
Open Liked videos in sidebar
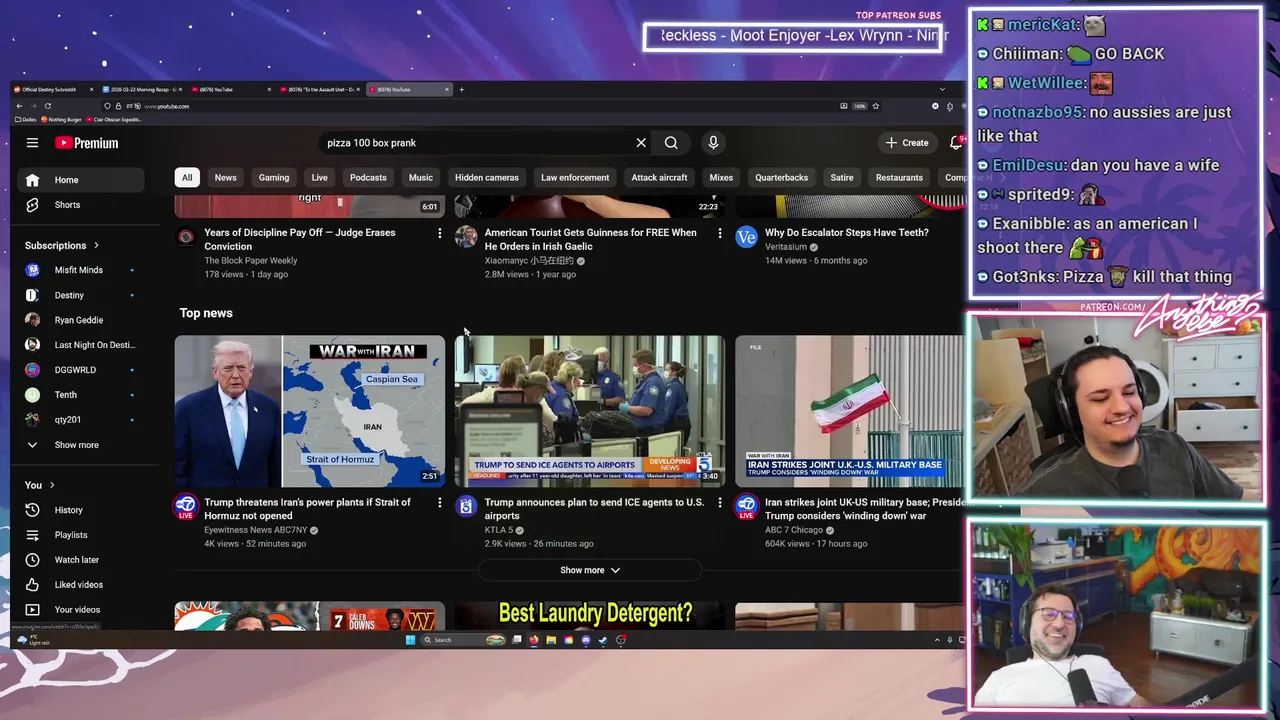tap(81, 585)
